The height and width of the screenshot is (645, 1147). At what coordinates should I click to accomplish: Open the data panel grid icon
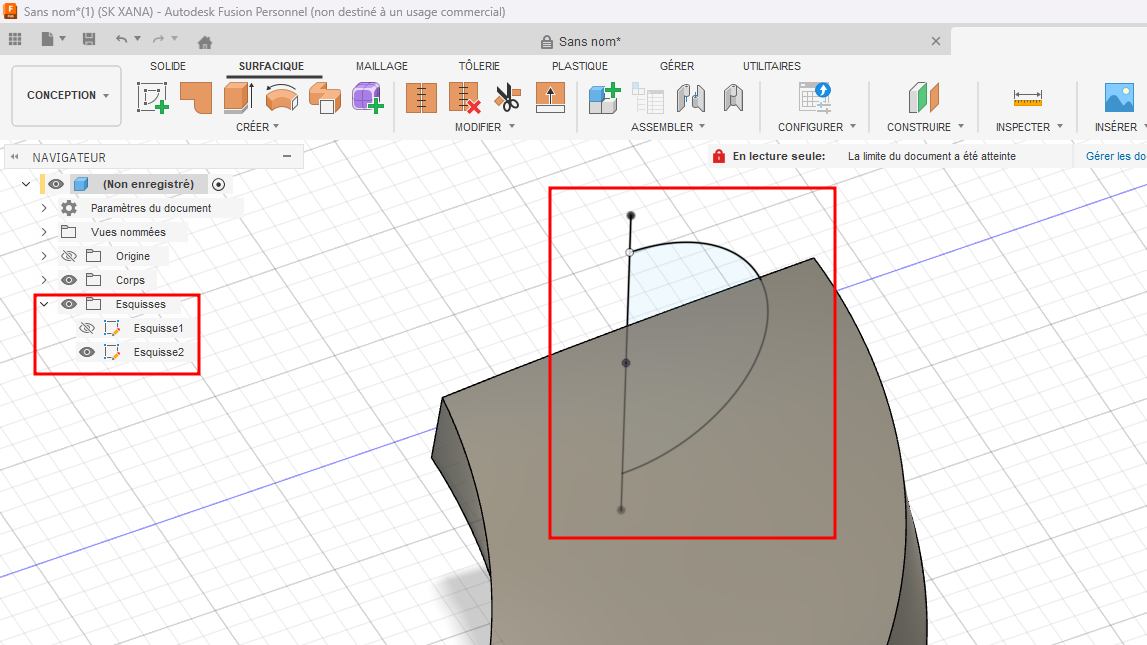point(15,39)
